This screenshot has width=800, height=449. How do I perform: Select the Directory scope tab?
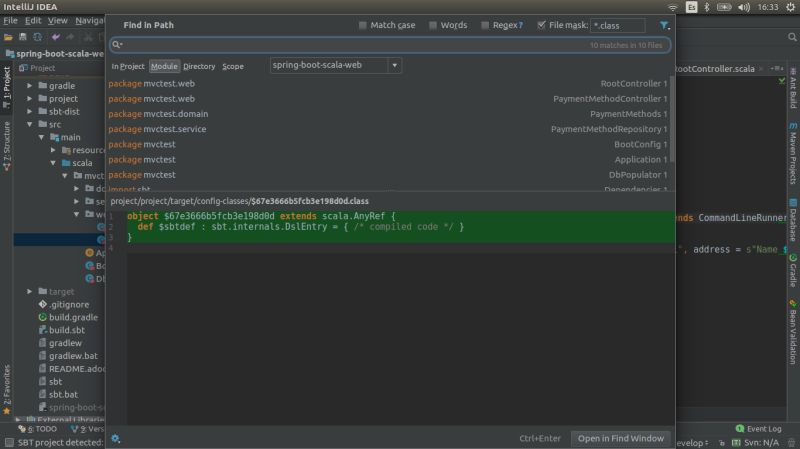pos(199,66)
